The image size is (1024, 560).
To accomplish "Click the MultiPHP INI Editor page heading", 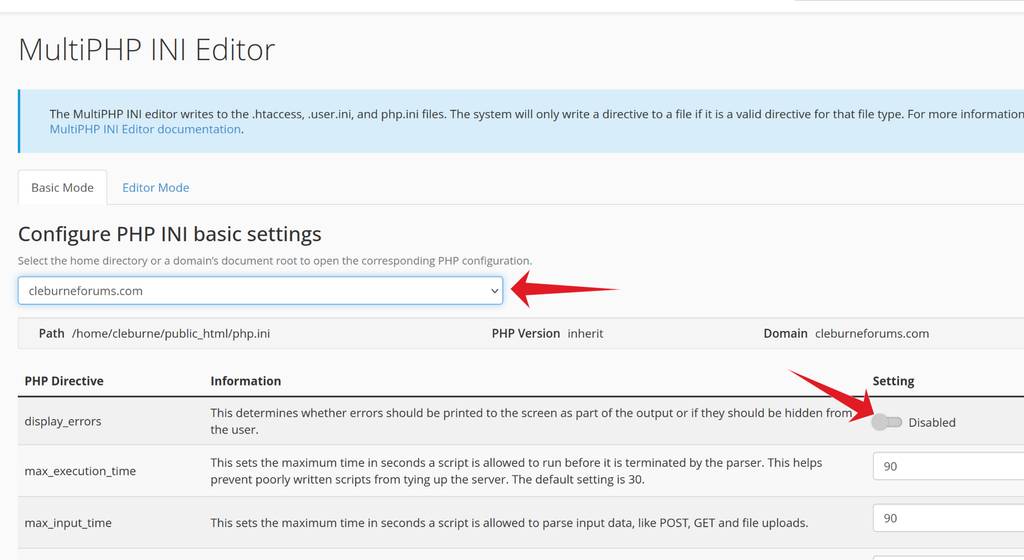I will coord(146,49).
